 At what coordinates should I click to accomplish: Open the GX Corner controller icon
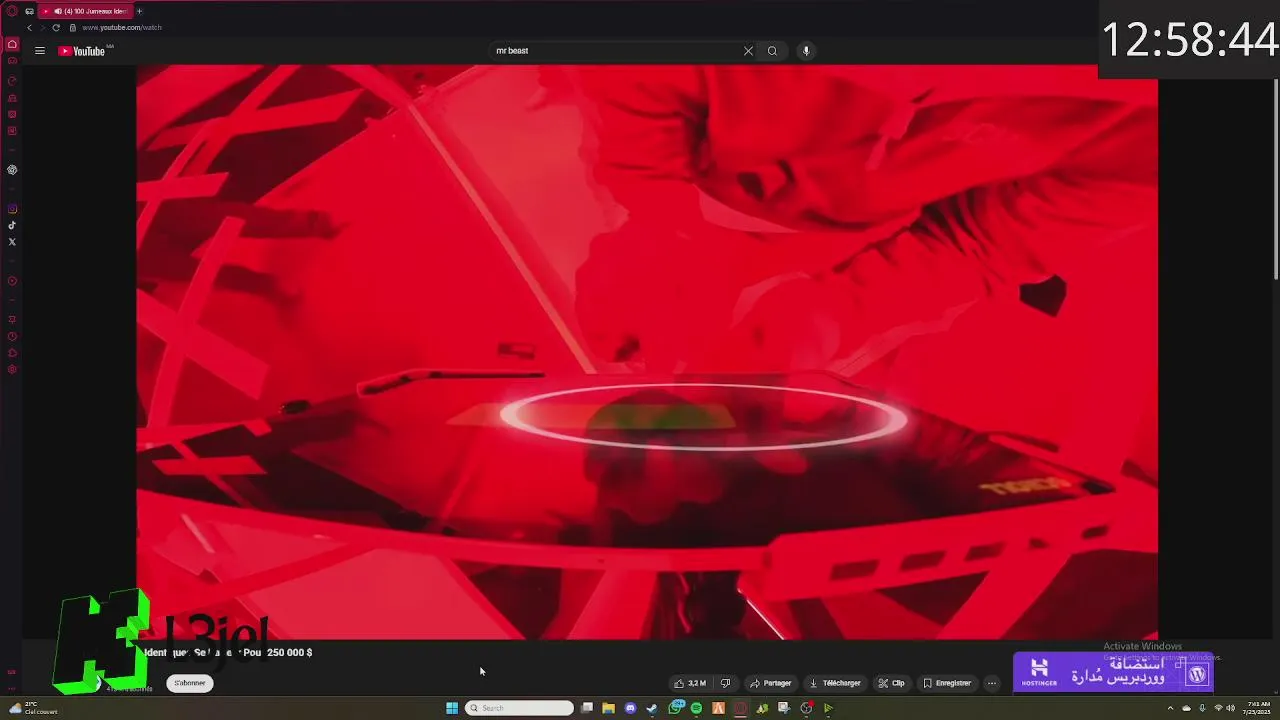tap(29, 11)
